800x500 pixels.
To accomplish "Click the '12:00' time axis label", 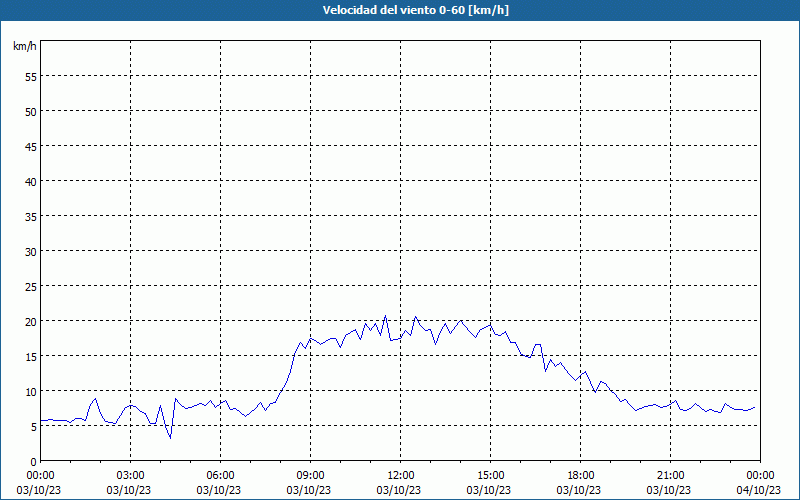I will tap(401, 476).
